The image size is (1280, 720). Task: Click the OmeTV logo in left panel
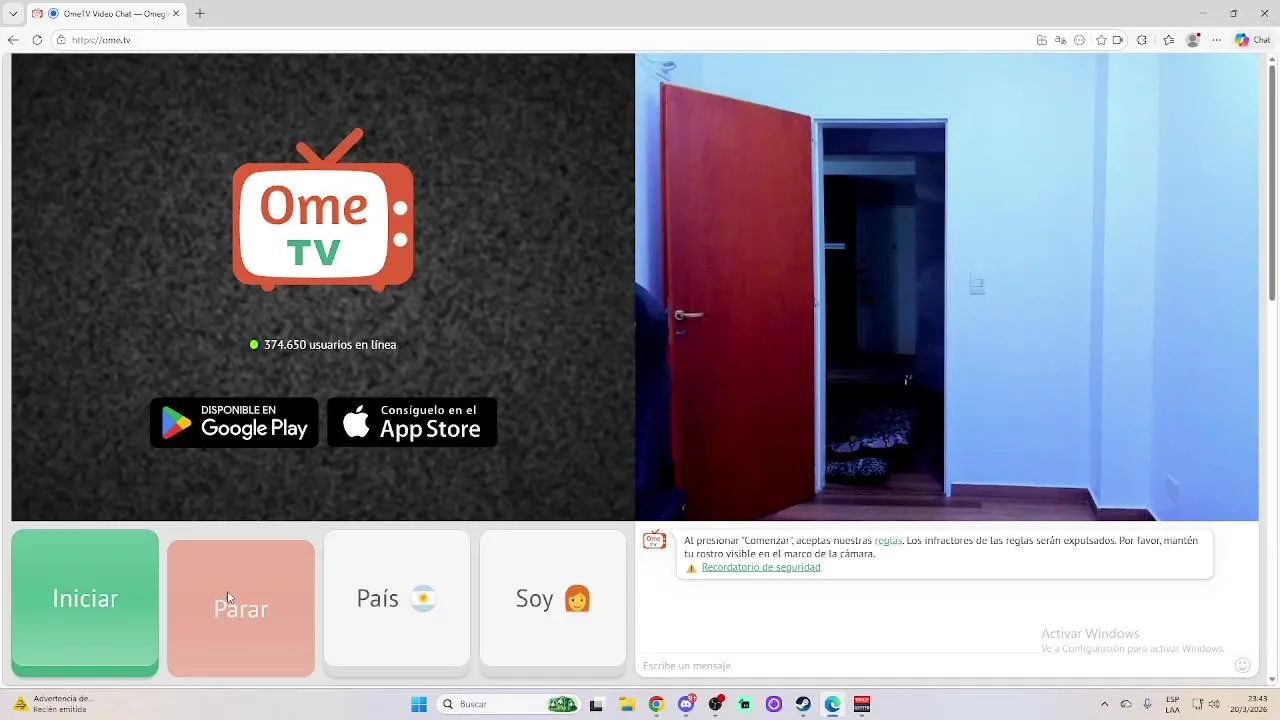point(323,210)
